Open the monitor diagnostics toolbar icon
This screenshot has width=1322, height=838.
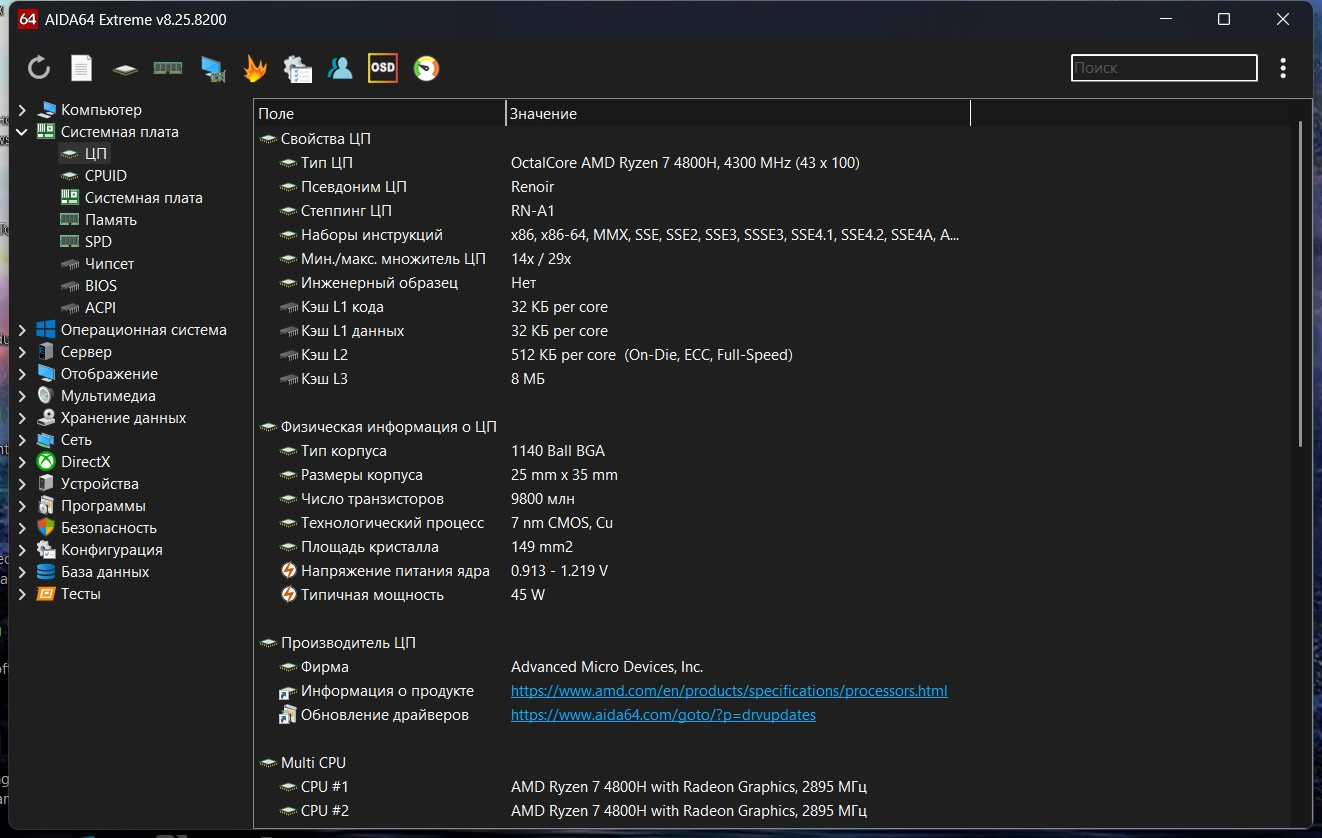tap(212, 68)
